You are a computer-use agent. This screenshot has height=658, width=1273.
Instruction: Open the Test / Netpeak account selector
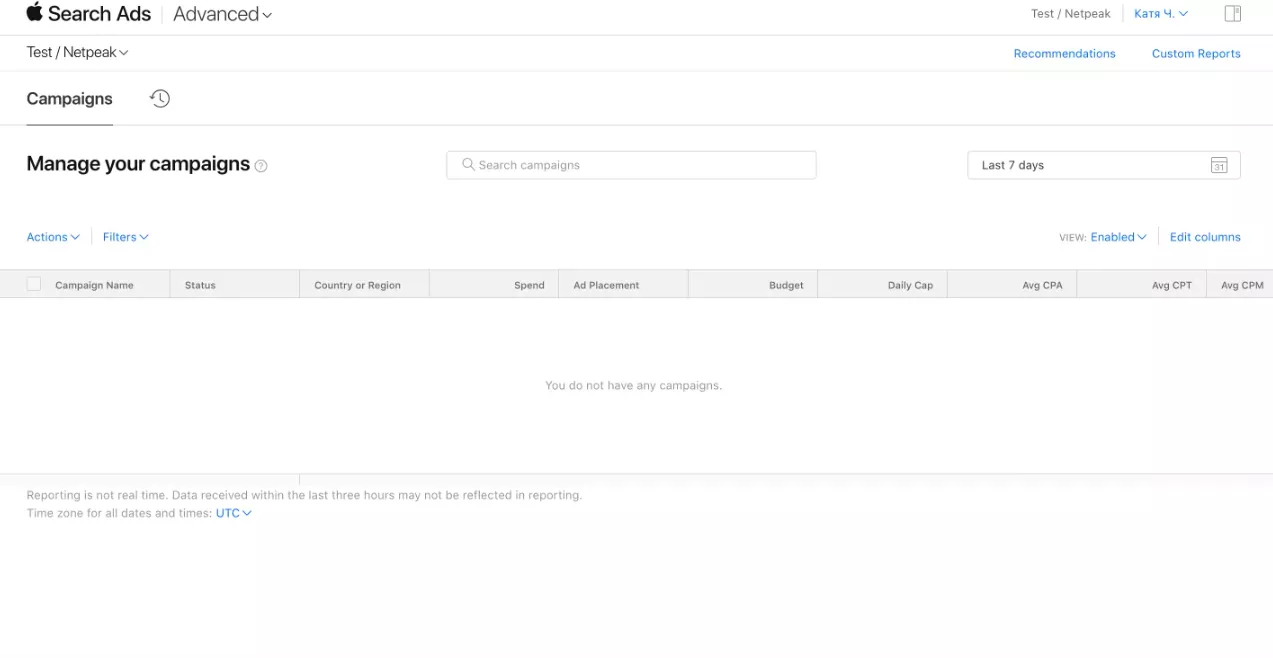(x=77, y=52)
